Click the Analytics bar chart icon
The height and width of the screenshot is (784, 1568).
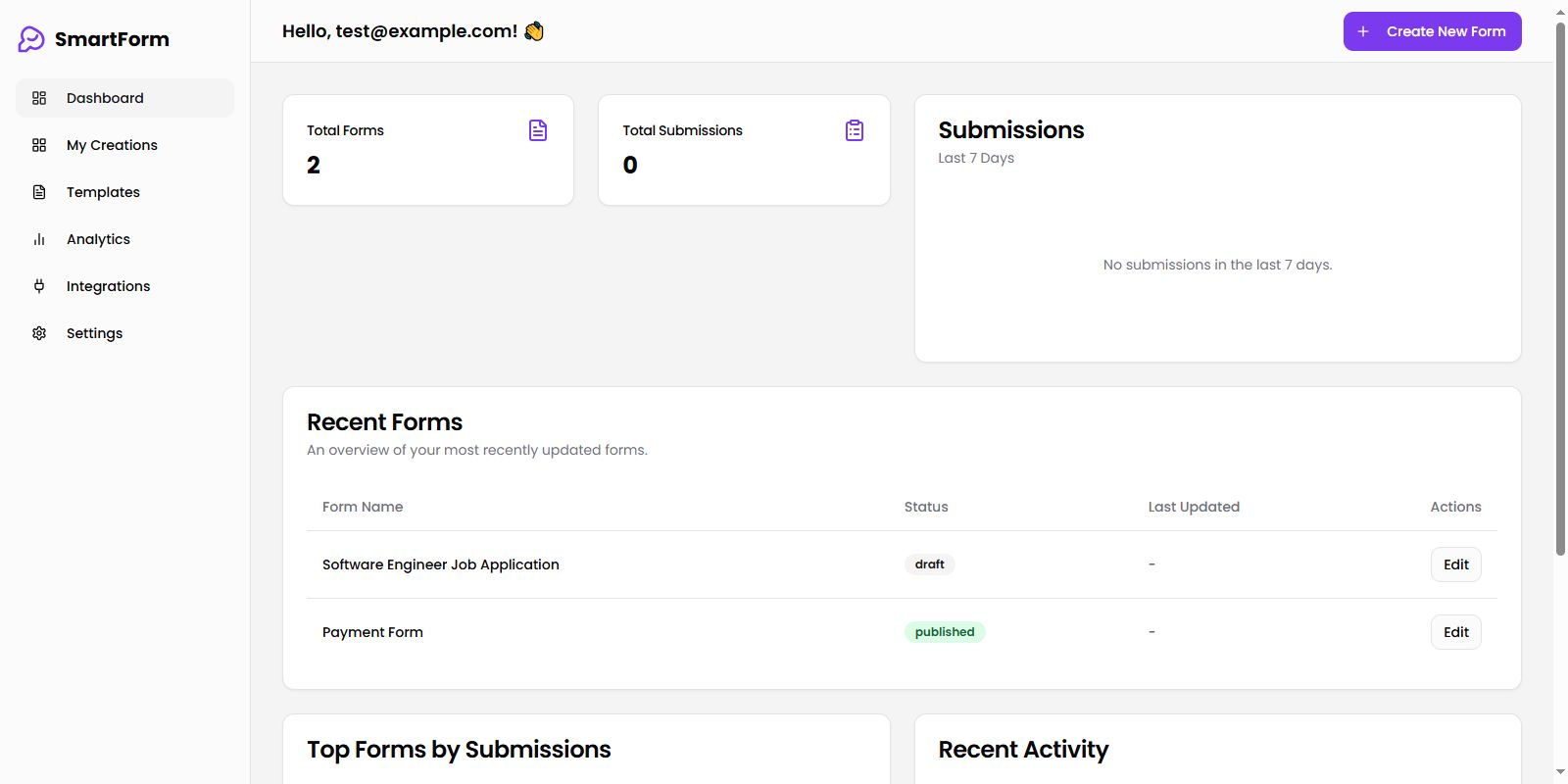coord(39,239)
